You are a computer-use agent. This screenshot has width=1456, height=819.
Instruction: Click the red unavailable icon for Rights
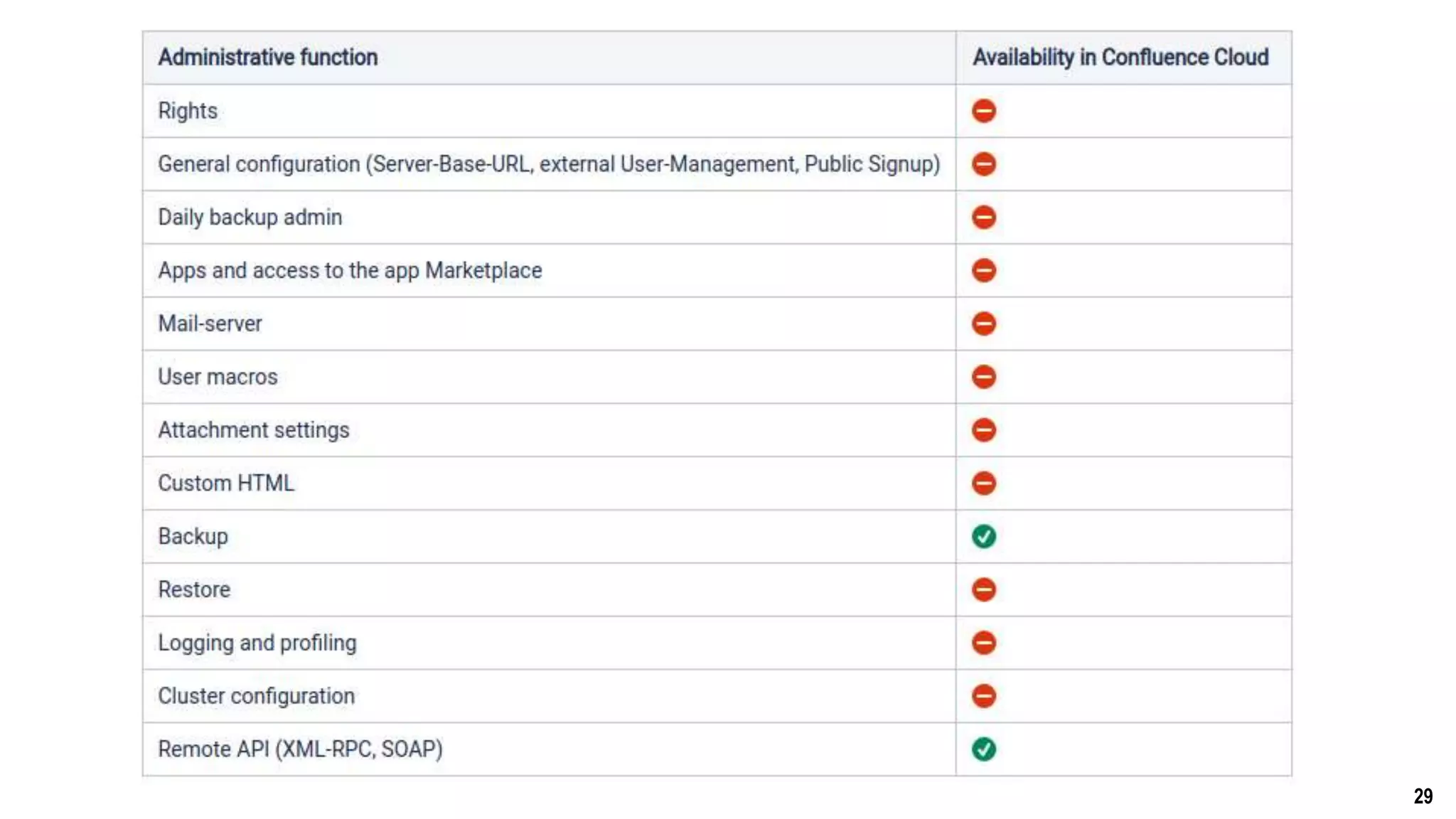[983, 111]
